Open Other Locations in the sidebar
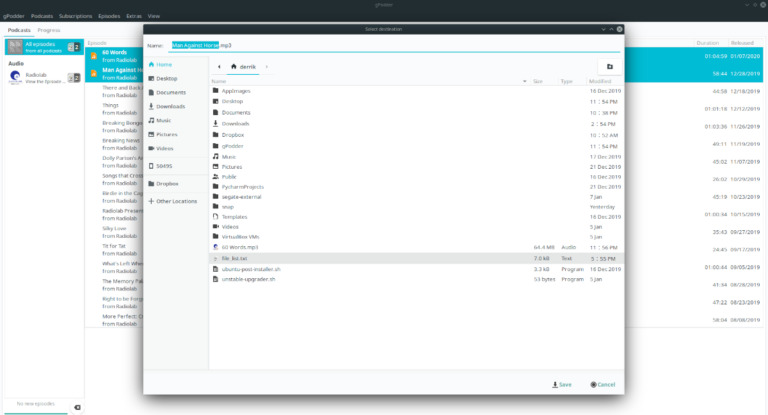Image resolution: width=768 pixels, height=415 pixels. tap(176, 201)
